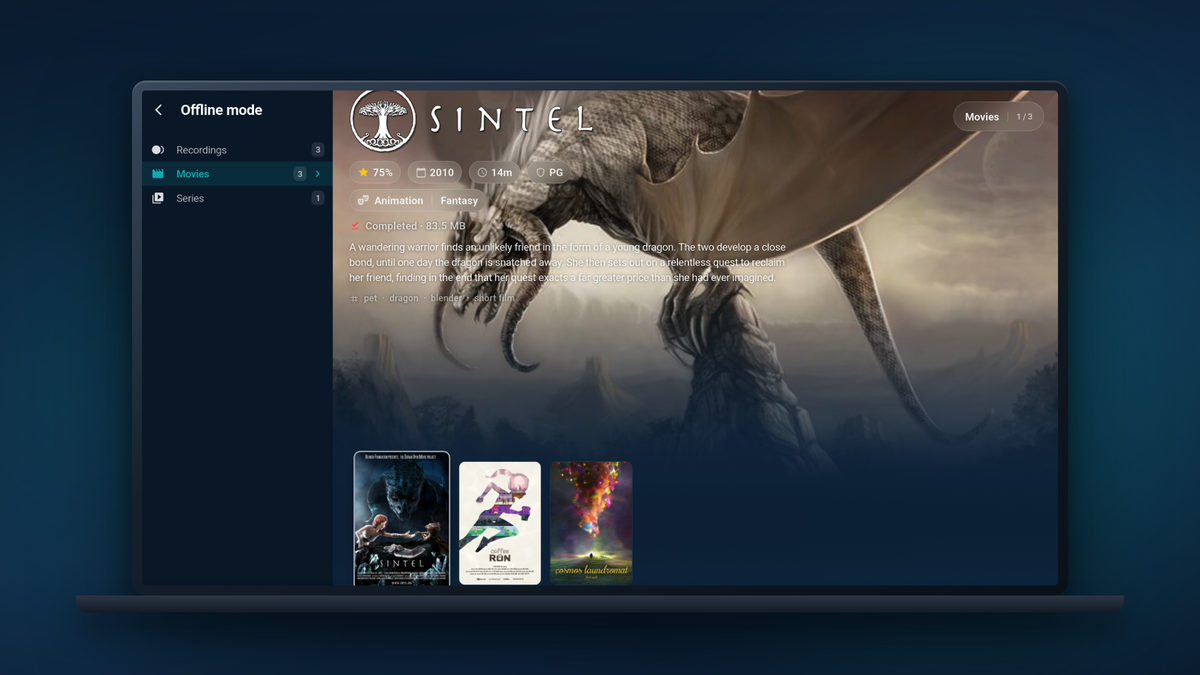Click the shield icon next to PG

click(x=540, y=172)
